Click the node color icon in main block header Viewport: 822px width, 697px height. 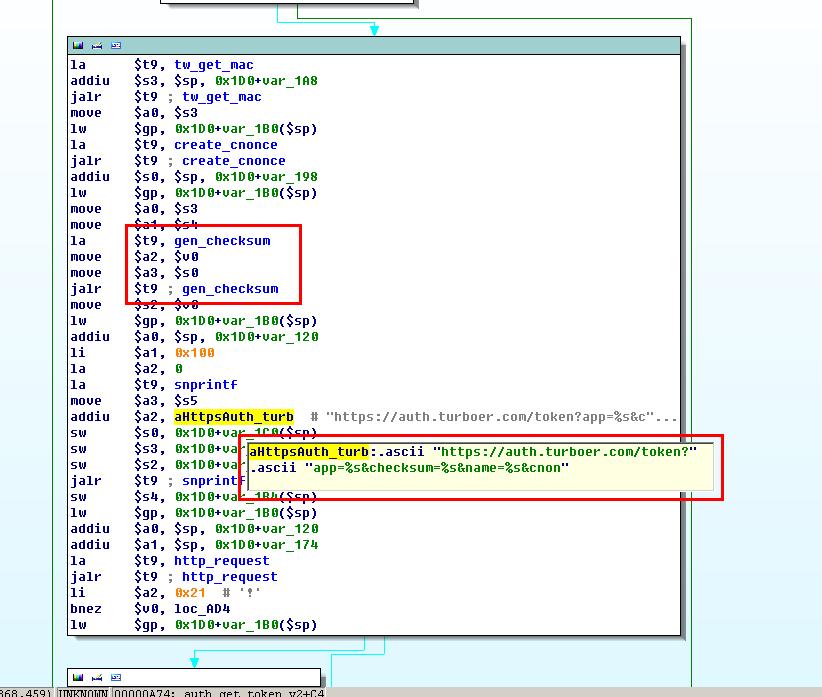tap(79, 46)
